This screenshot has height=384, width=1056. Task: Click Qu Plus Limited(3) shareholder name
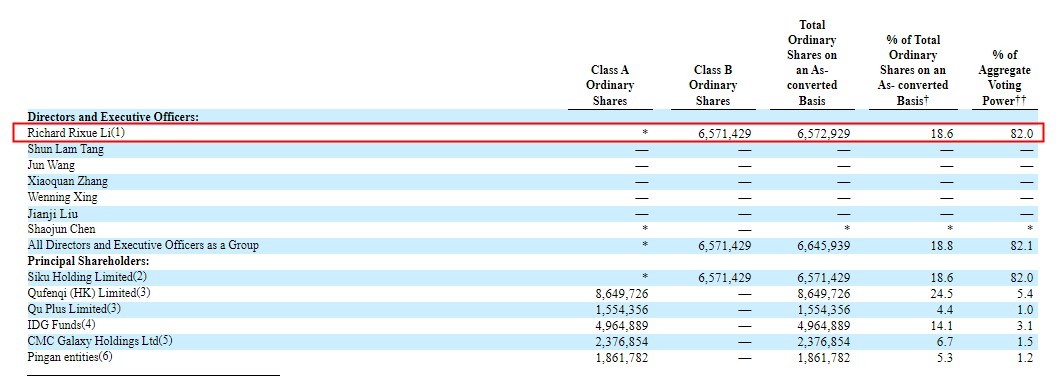(x=76, y=309)
